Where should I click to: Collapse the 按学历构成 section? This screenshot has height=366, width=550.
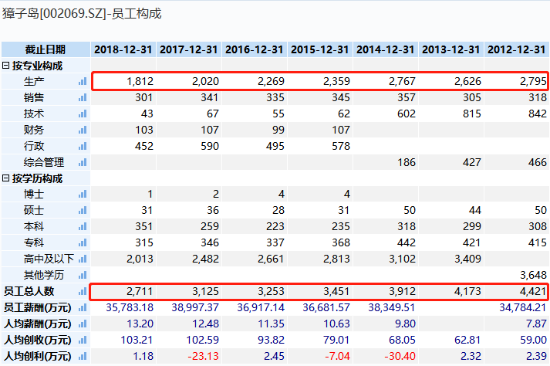5,178
